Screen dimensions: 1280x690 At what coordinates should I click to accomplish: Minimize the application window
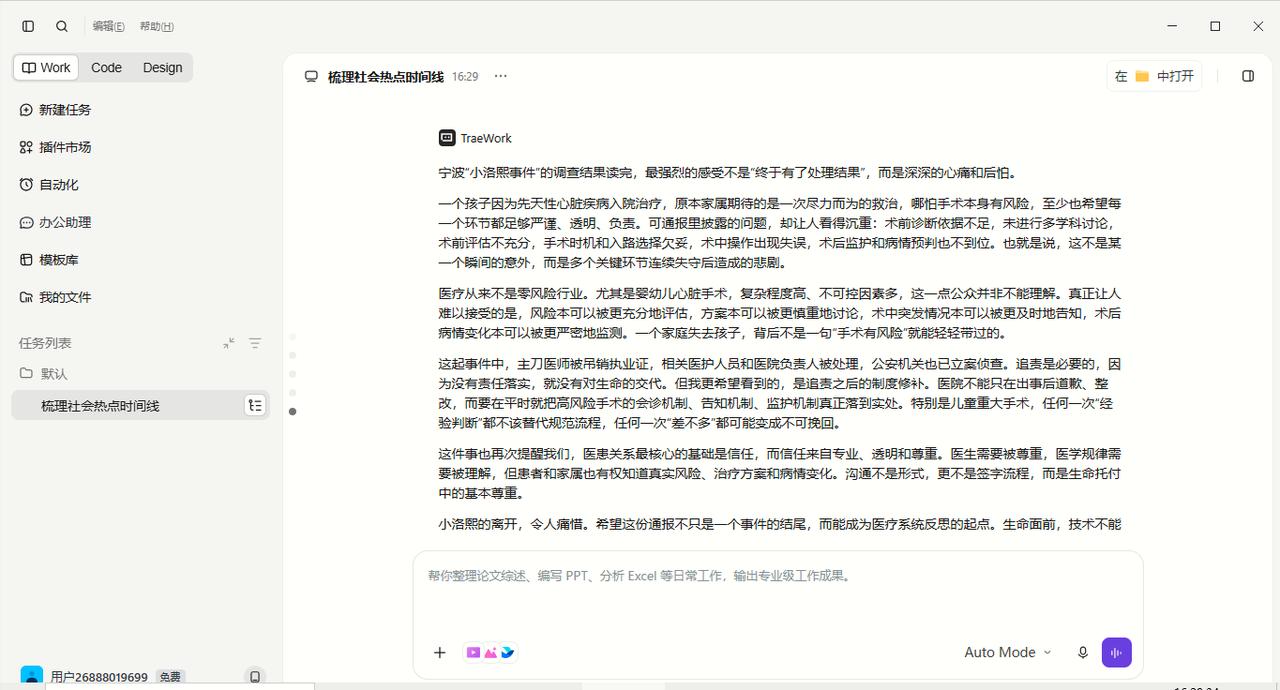(1171, 27)
